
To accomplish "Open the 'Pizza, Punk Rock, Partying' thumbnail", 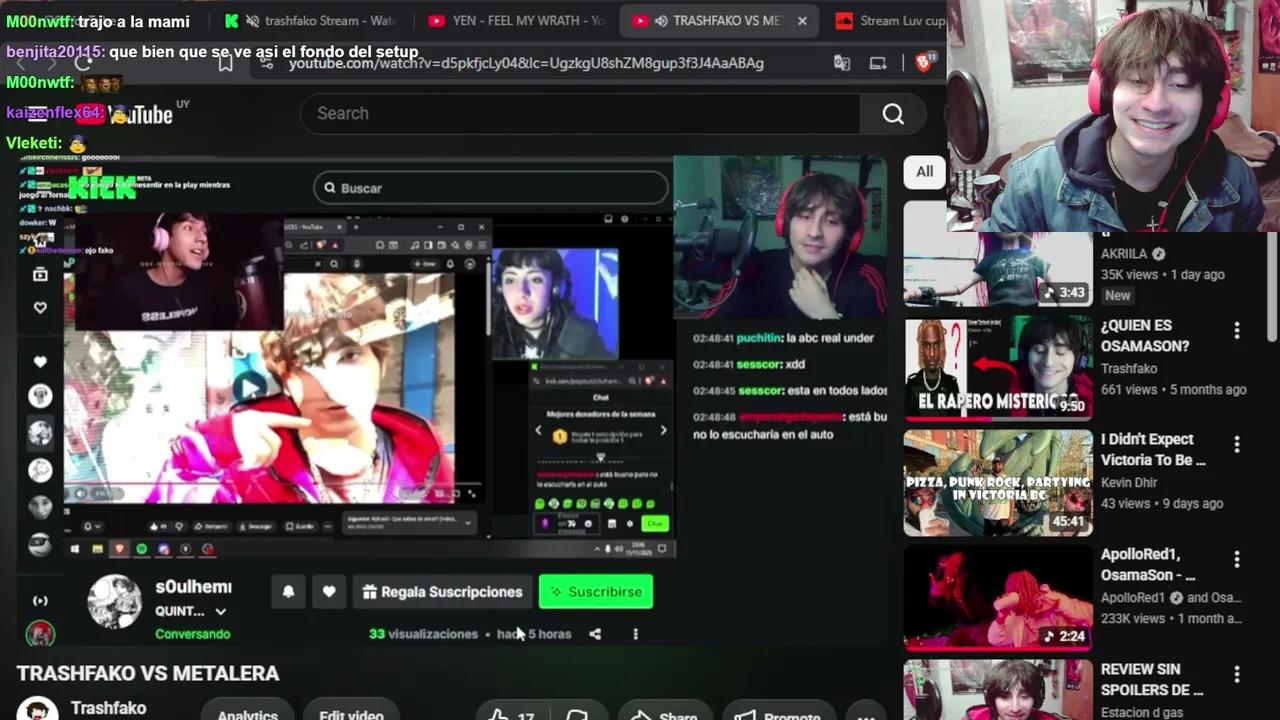I will [998, 483].
